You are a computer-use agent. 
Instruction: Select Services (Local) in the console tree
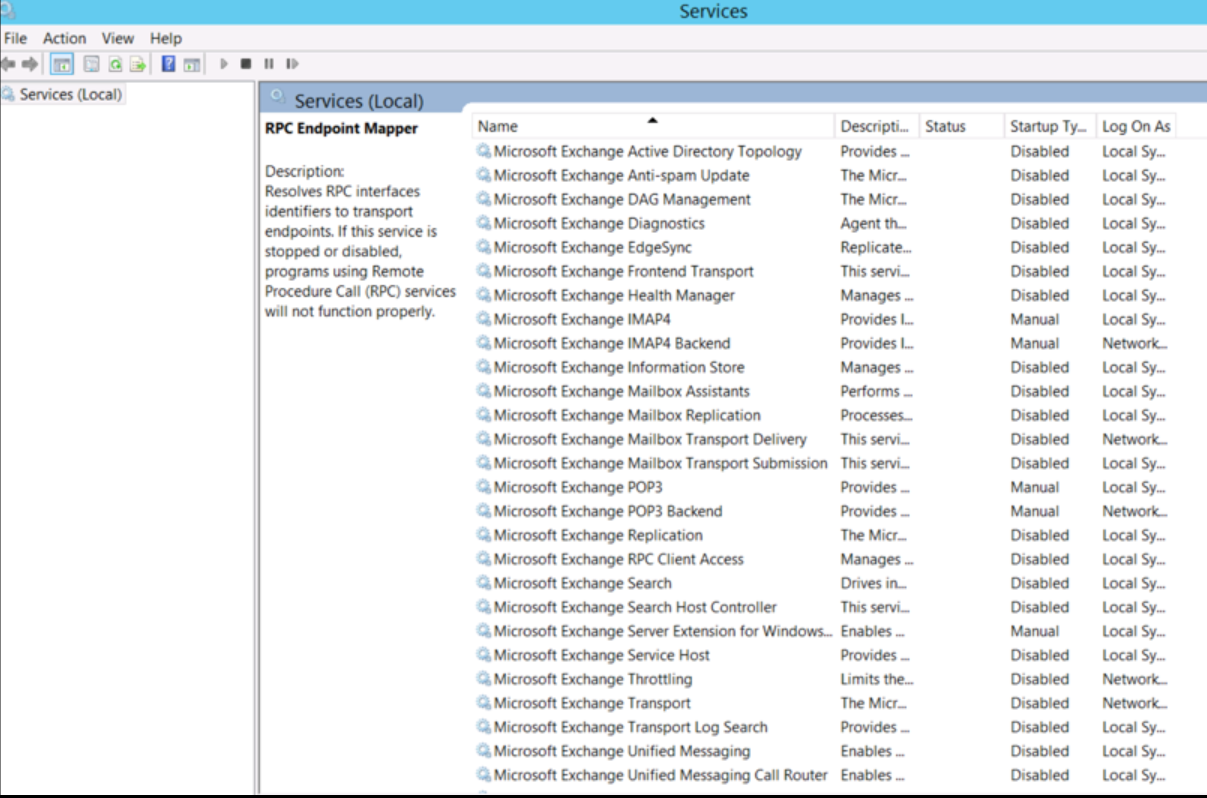pos(71,95)
